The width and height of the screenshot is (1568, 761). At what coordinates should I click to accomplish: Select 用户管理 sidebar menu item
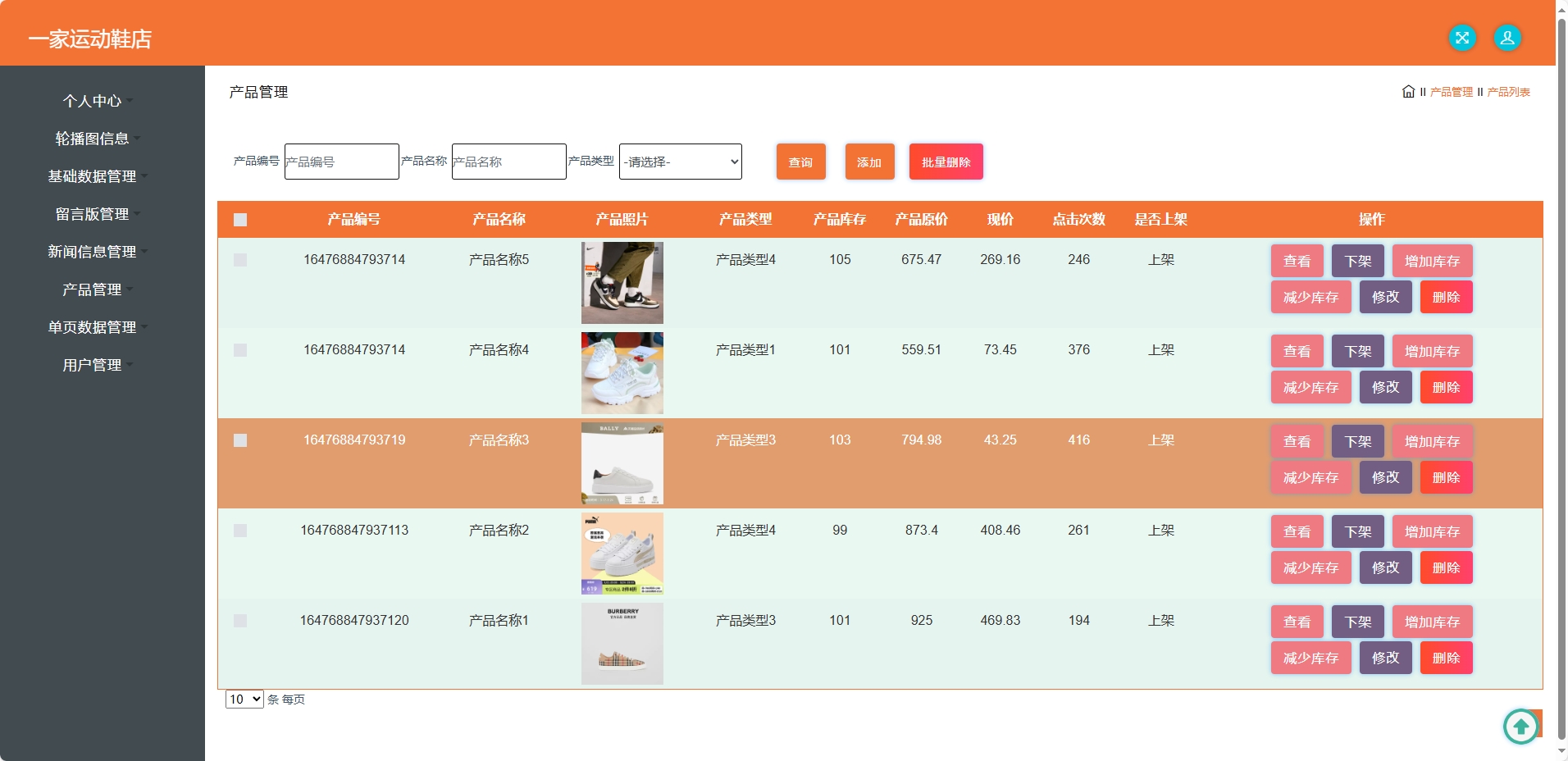click(x=92, y=365)
